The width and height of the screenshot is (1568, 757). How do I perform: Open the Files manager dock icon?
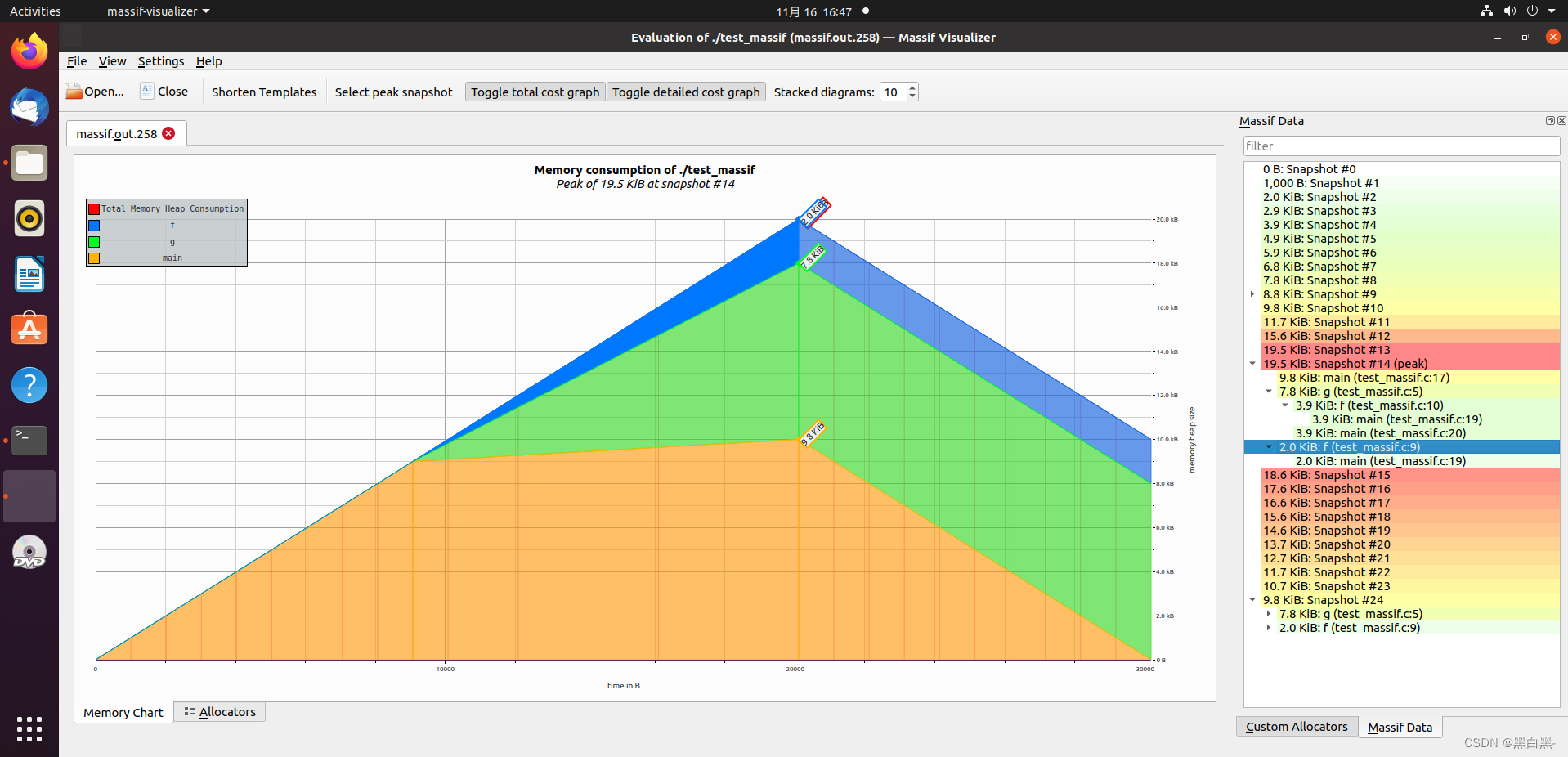pyautogui.click(x=29, y=163)
